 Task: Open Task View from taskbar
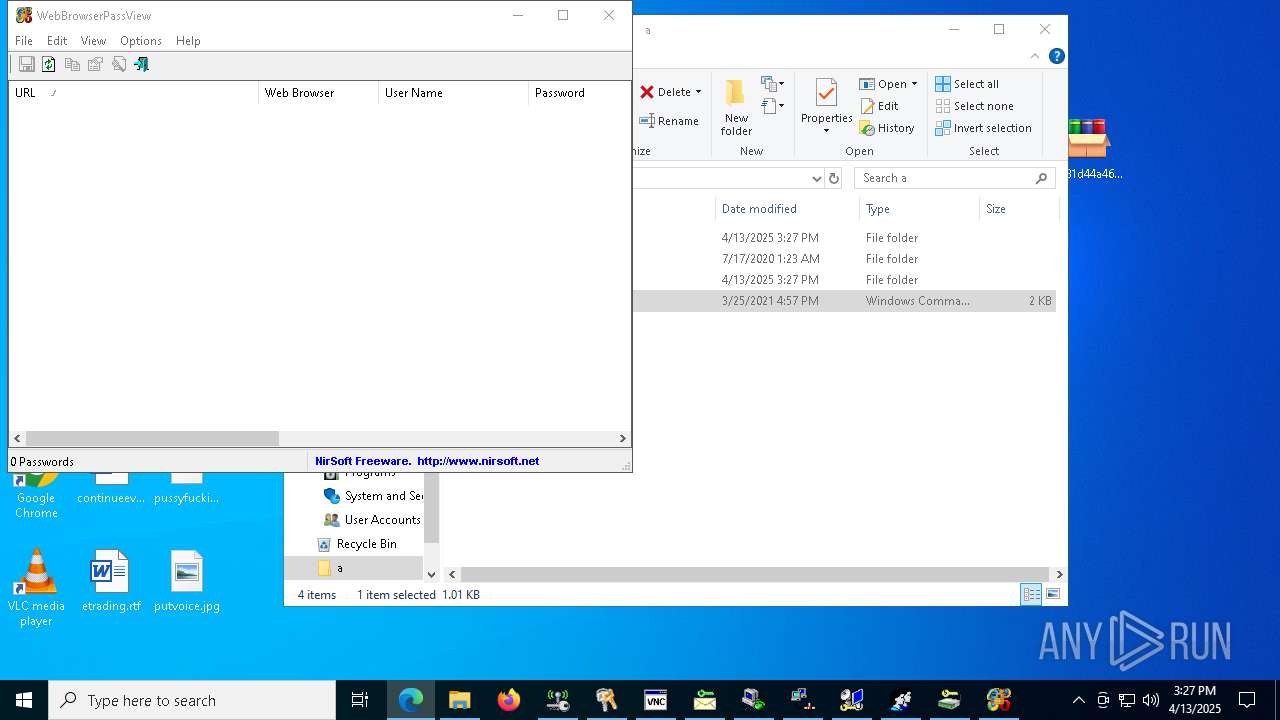(360, 700)
